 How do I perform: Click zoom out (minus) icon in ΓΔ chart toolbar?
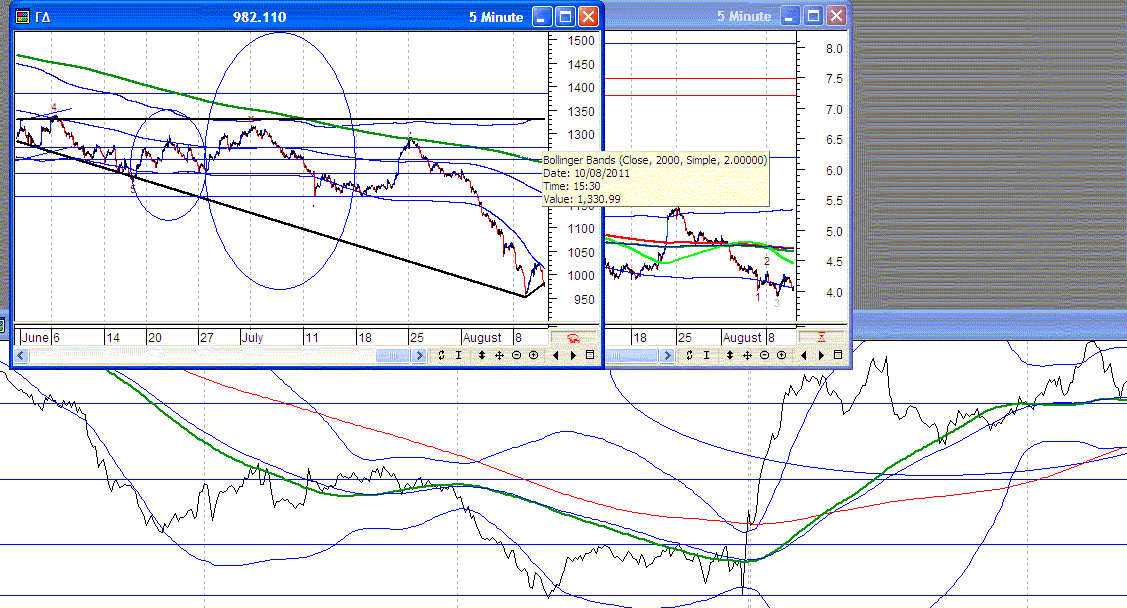pyautogui.click(x=517, y=355)
